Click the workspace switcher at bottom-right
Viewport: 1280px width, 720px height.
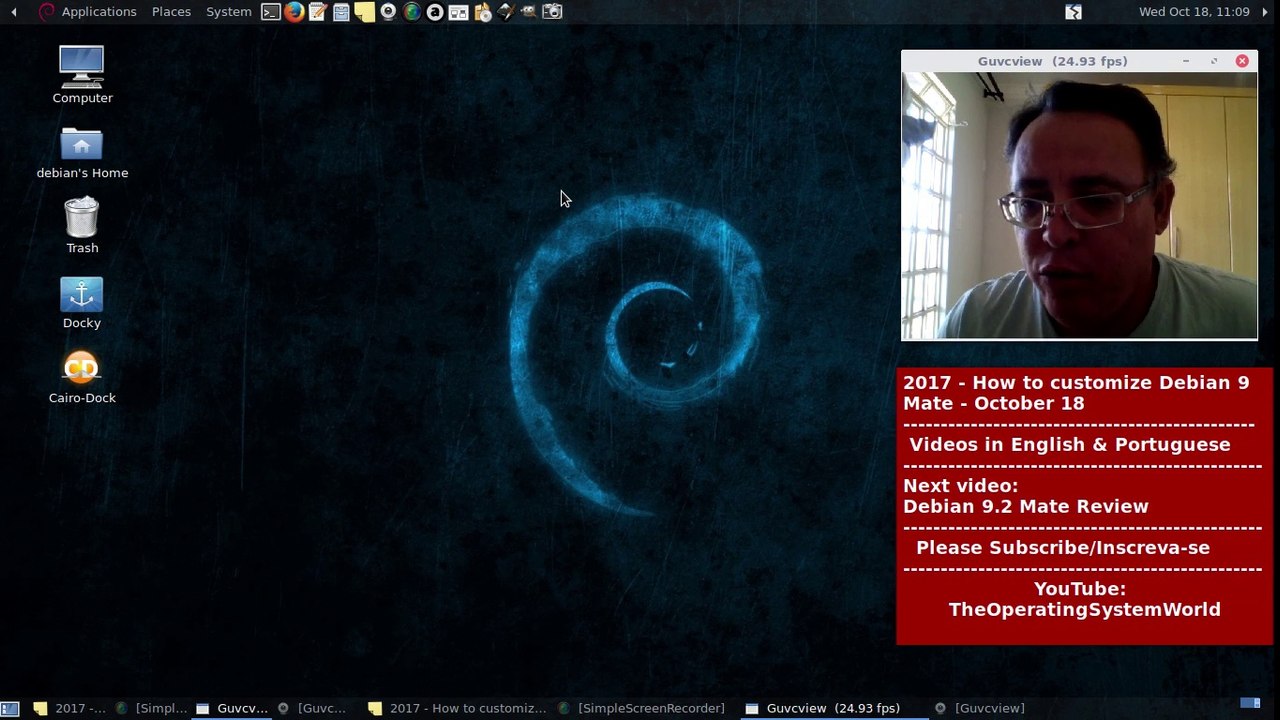[1250, 704]
